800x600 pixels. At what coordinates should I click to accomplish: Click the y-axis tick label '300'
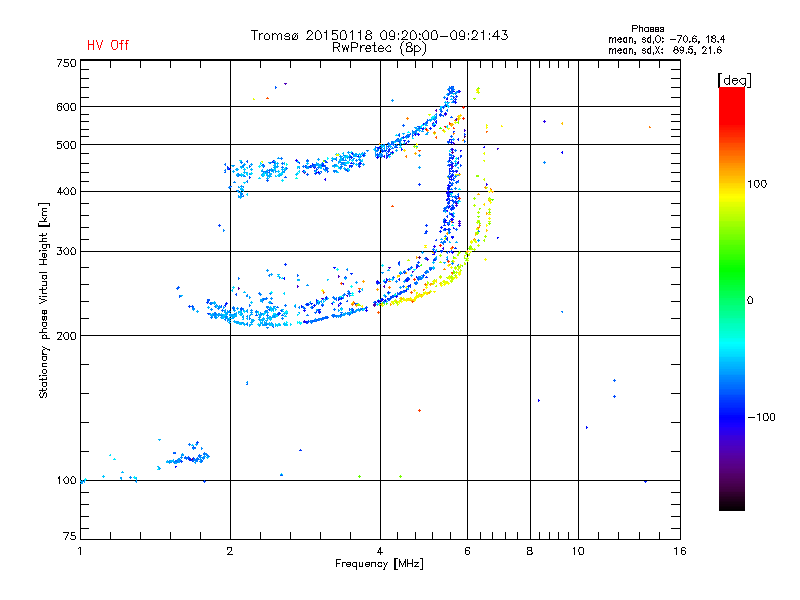66,252
